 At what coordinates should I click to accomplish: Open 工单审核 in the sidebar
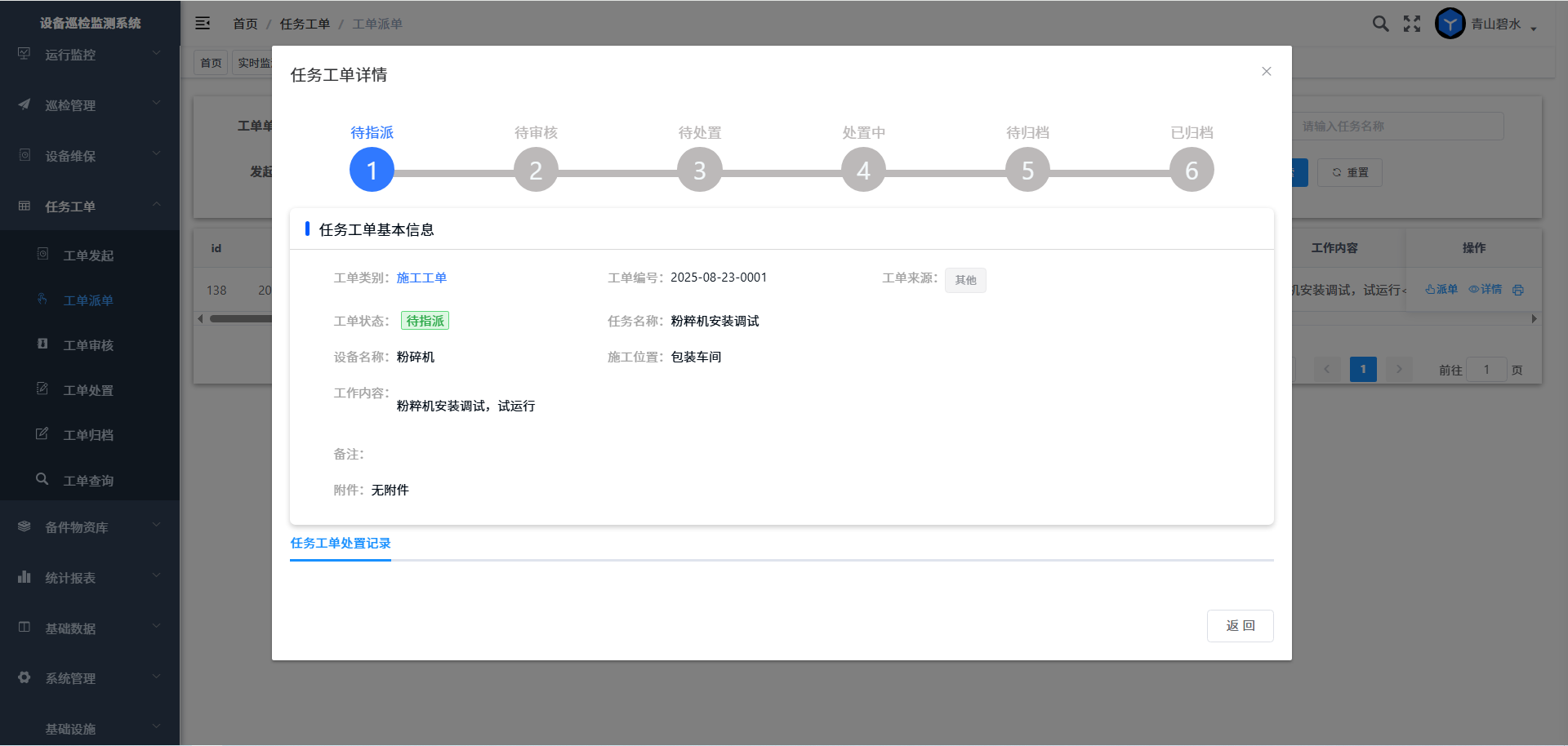pyautogui.click(x=88, y=345)
